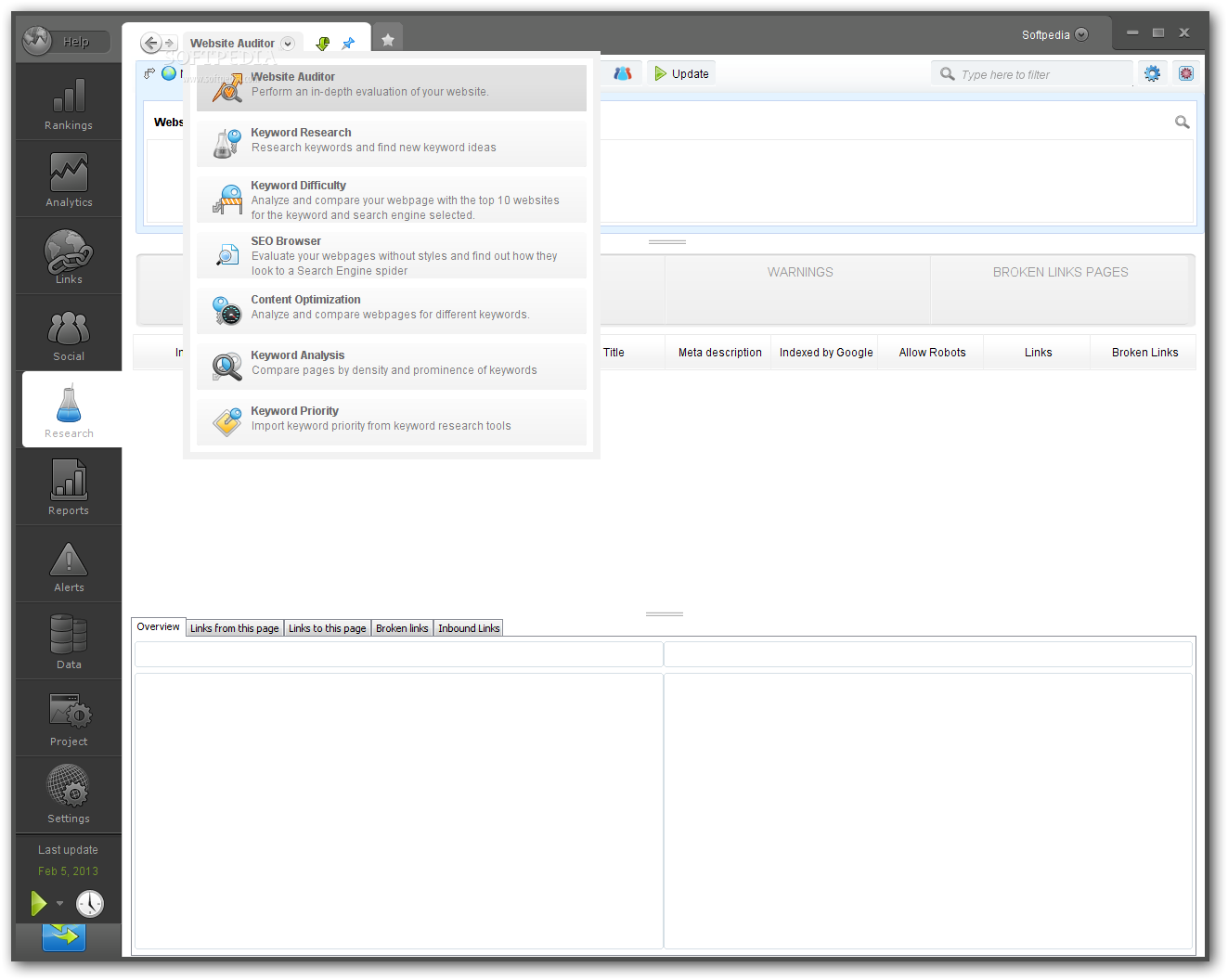
Task: Click the blue globe icon in toolbar
Action: 169,73
